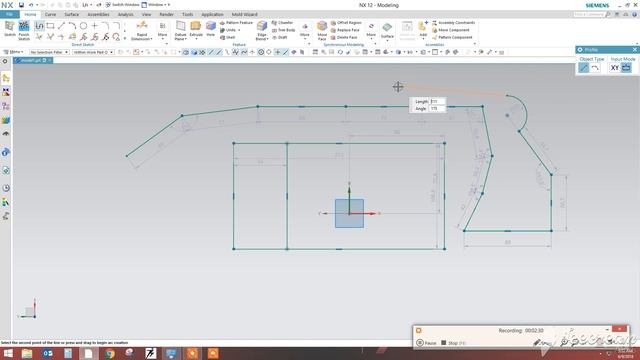Viewport: 640px width, 360px height.
Task: Switch to the Curve ribbon tab
Action: 50,14
